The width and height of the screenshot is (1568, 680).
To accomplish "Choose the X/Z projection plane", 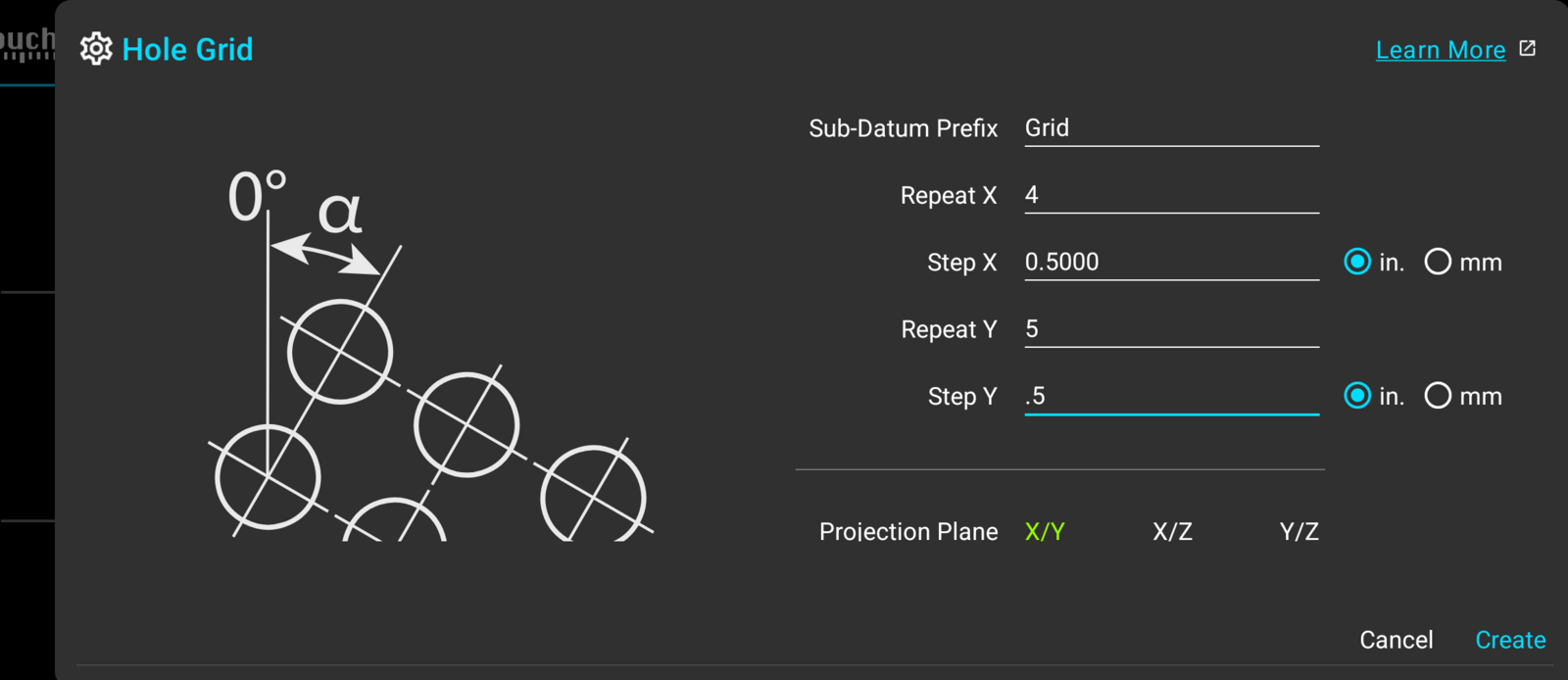I will pos(1172,531).
